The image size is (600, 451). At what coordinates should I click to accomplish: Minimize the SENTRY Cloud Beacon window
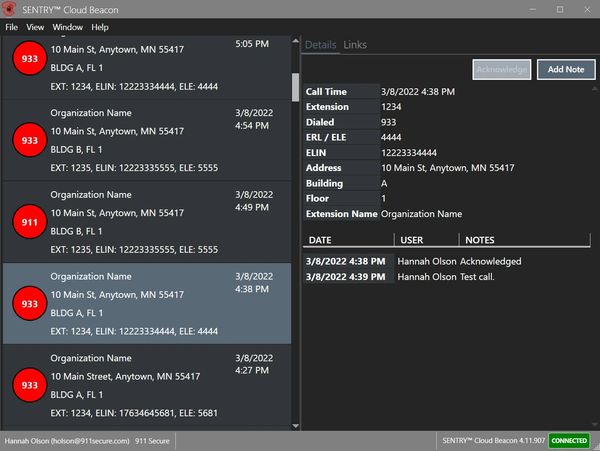click(x=532, y=10)
